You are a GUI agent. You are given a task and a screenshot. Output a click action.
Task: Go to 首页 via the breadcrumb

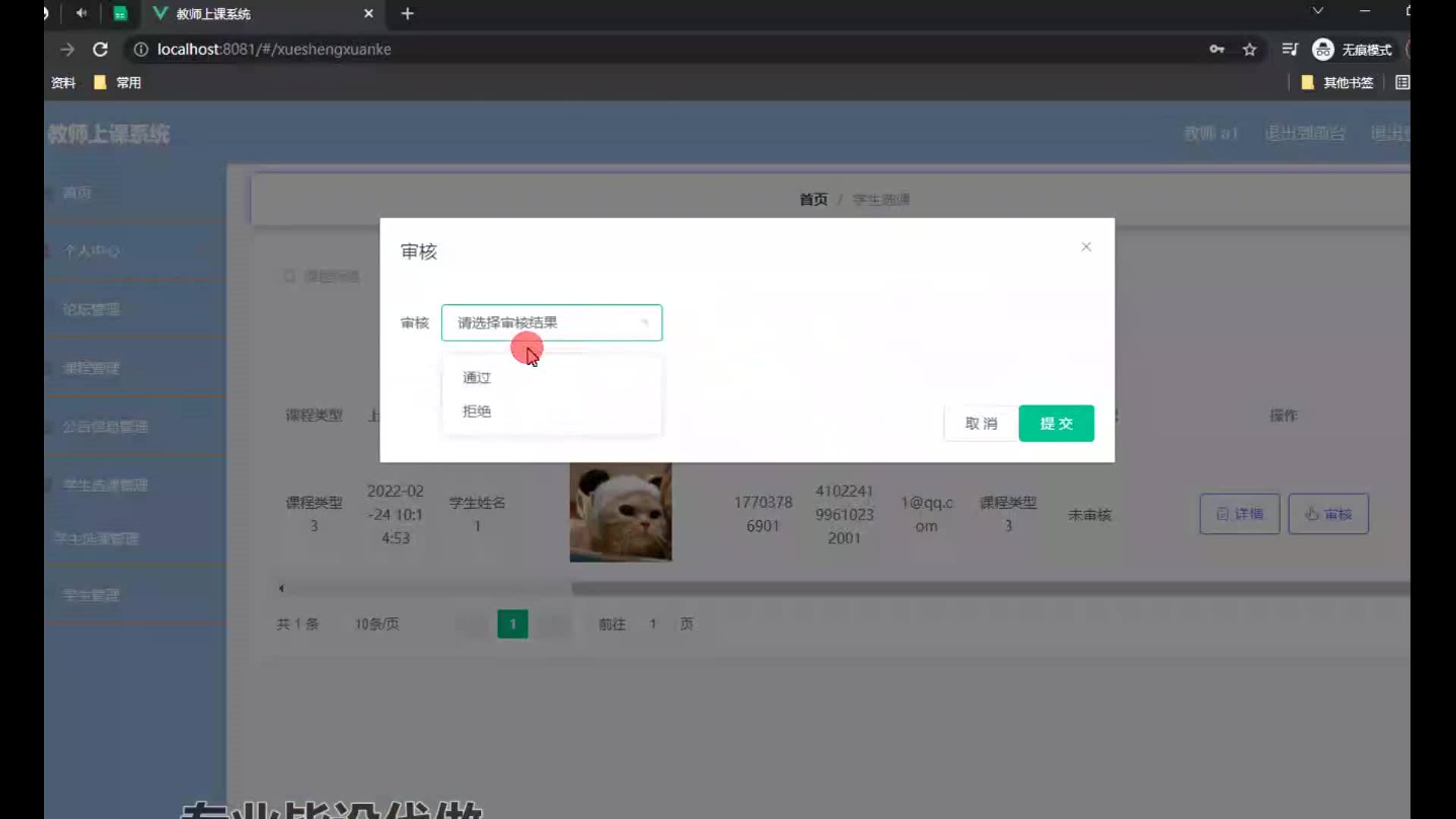(813, 199)
